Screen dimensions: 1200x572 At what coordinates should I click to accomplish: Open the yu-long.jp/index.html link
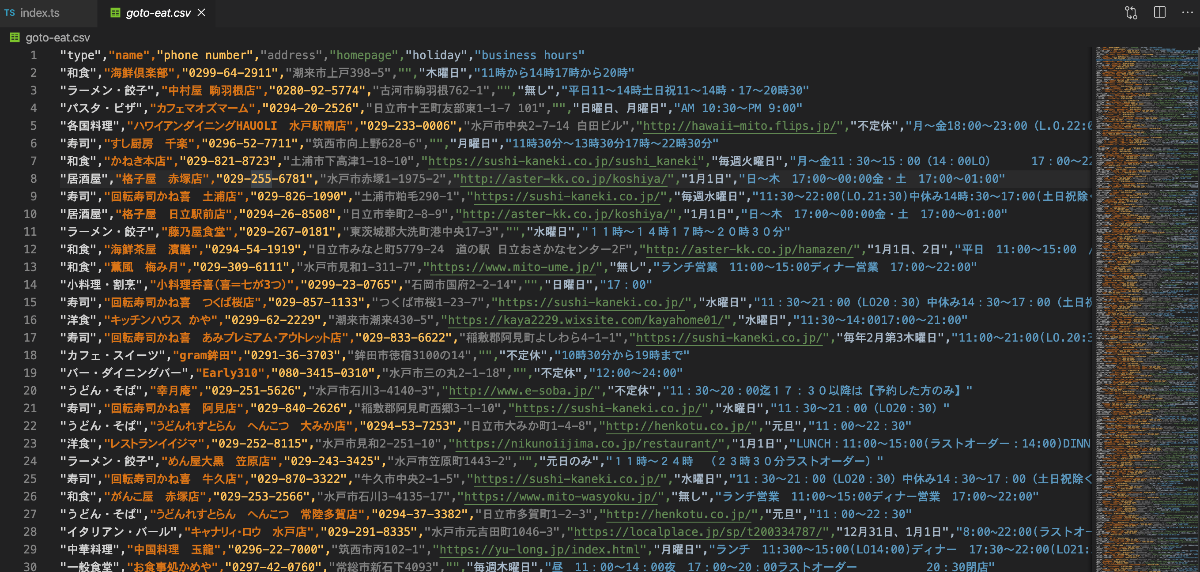click(x=538, y=550)
